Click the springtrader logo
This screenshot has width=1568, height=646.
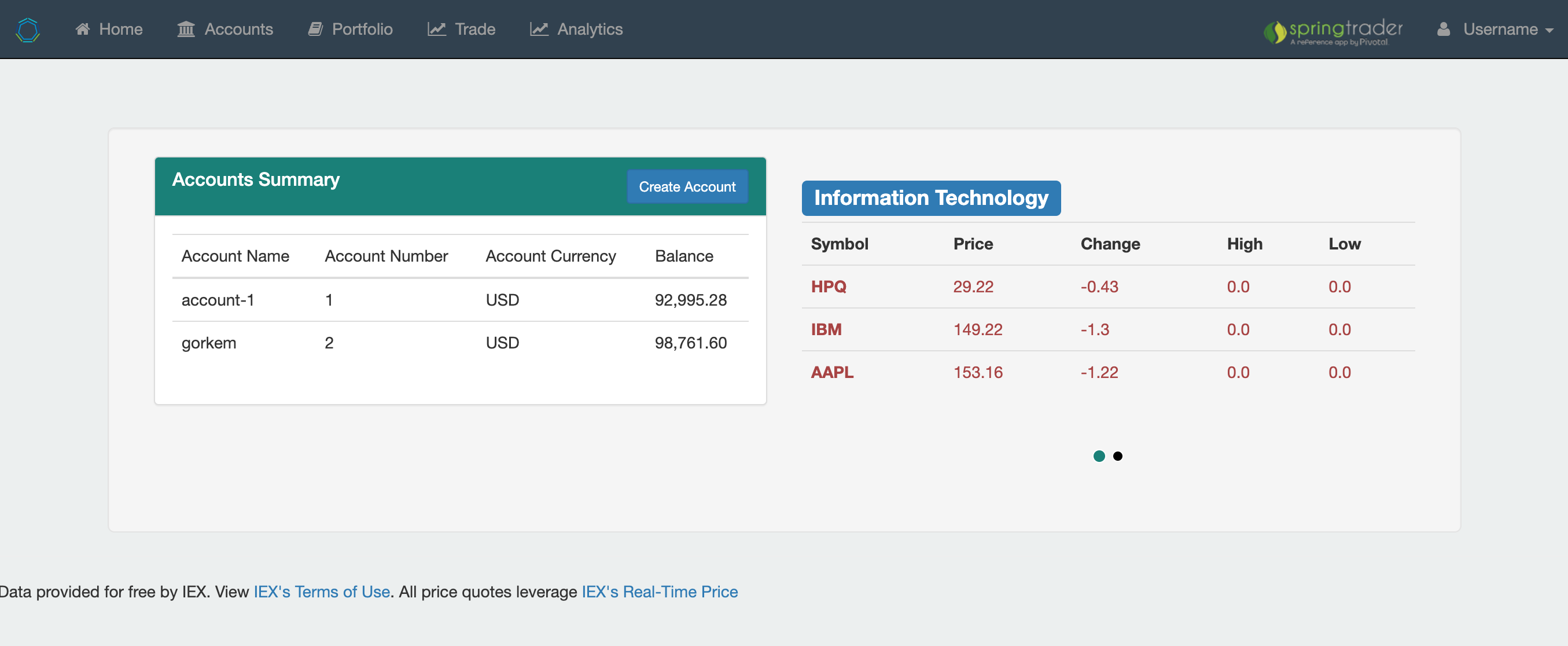[x=1333, y=31]
